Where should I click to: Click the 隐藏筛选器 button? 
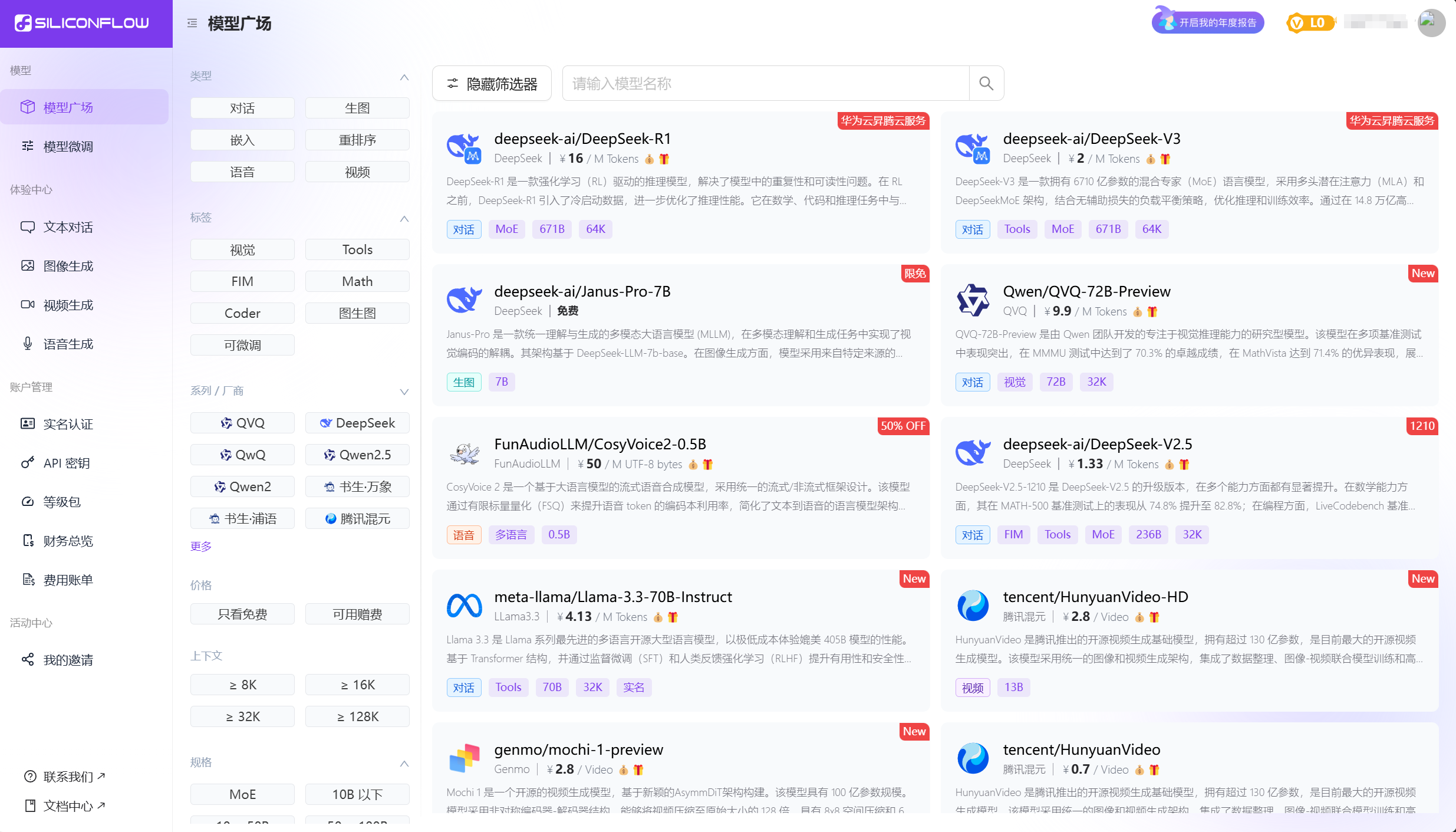tap(492, 83)
